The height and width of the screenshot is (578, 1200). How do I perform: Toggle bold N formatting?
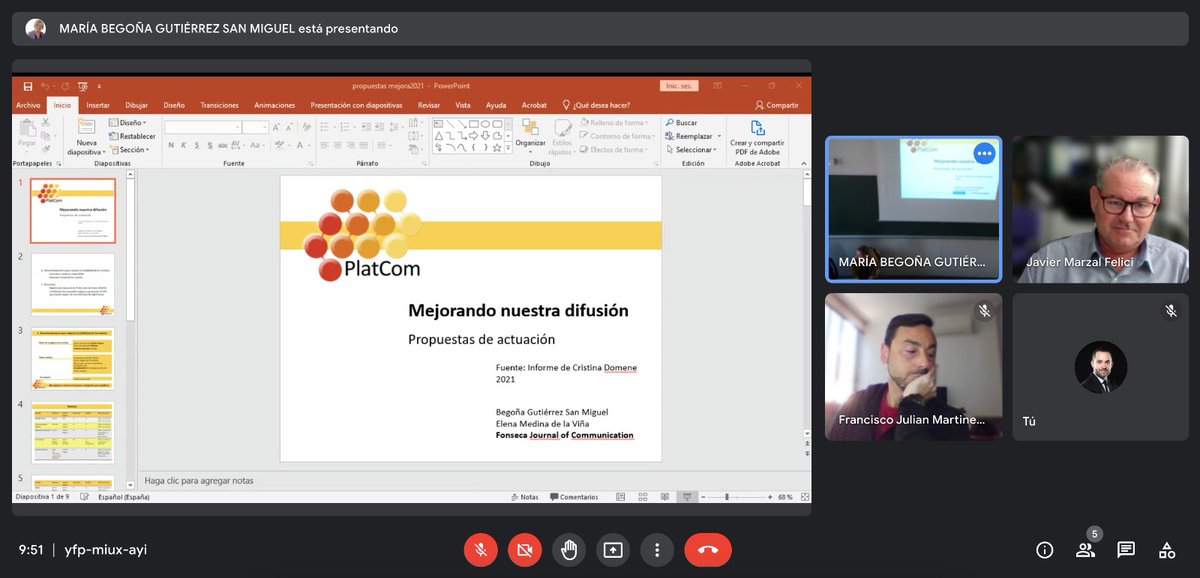171,146
